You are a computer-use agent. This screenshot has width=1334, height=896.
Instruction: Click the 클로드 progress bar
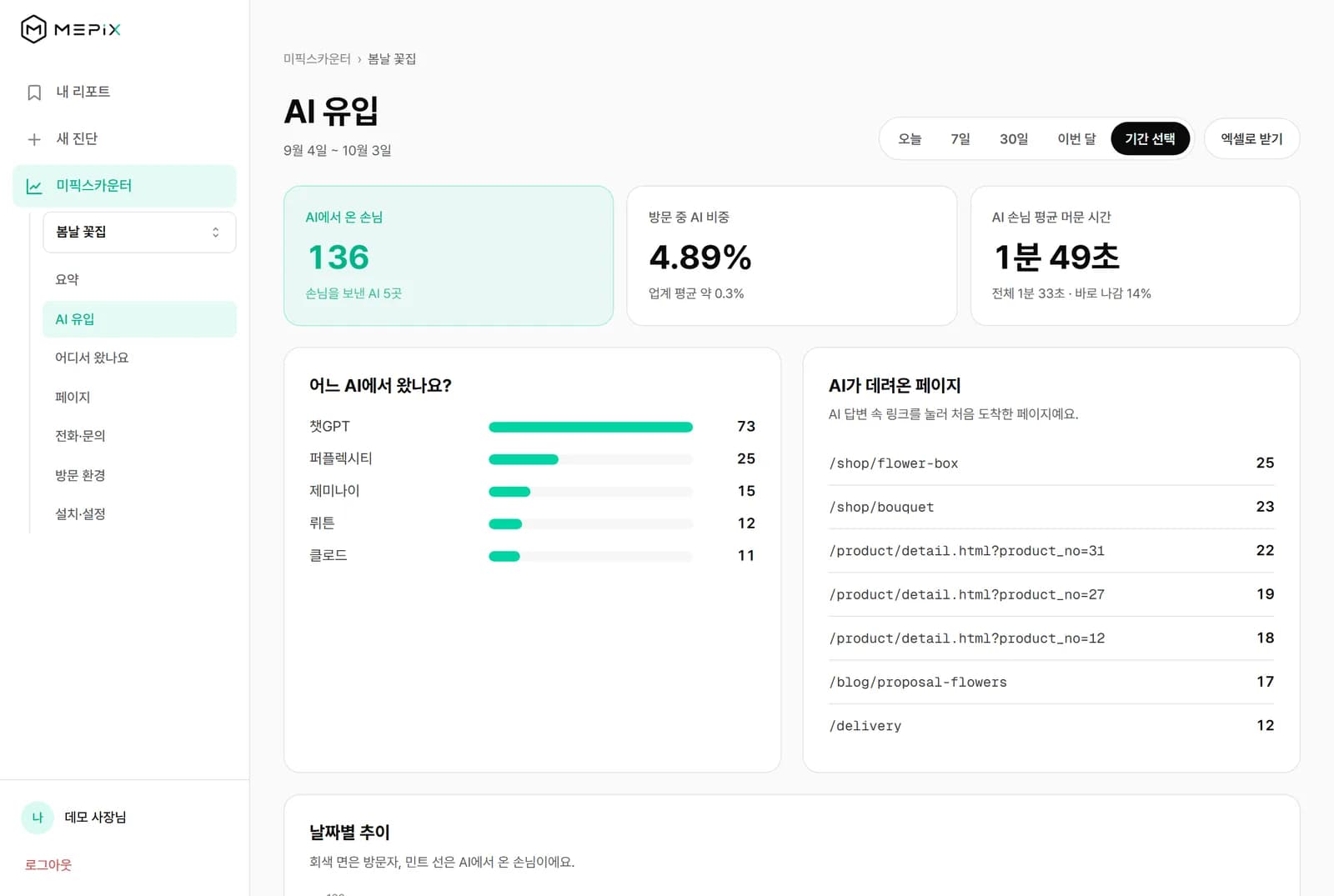click(590, 556)
